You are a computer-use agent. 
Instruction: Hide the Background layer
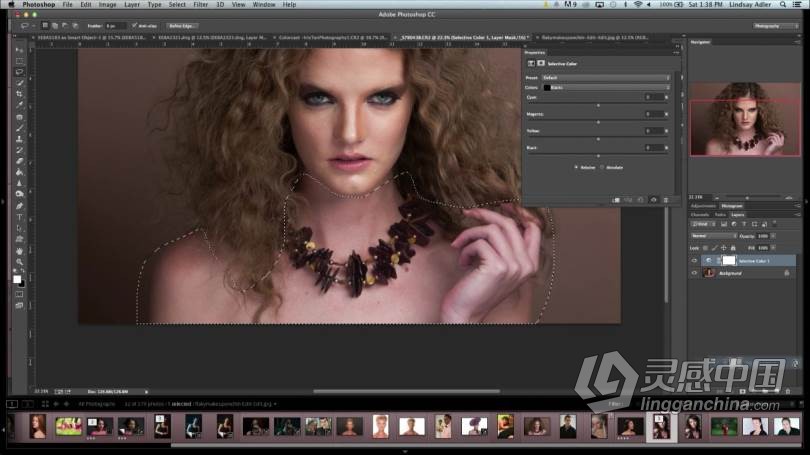coord(694,273)
